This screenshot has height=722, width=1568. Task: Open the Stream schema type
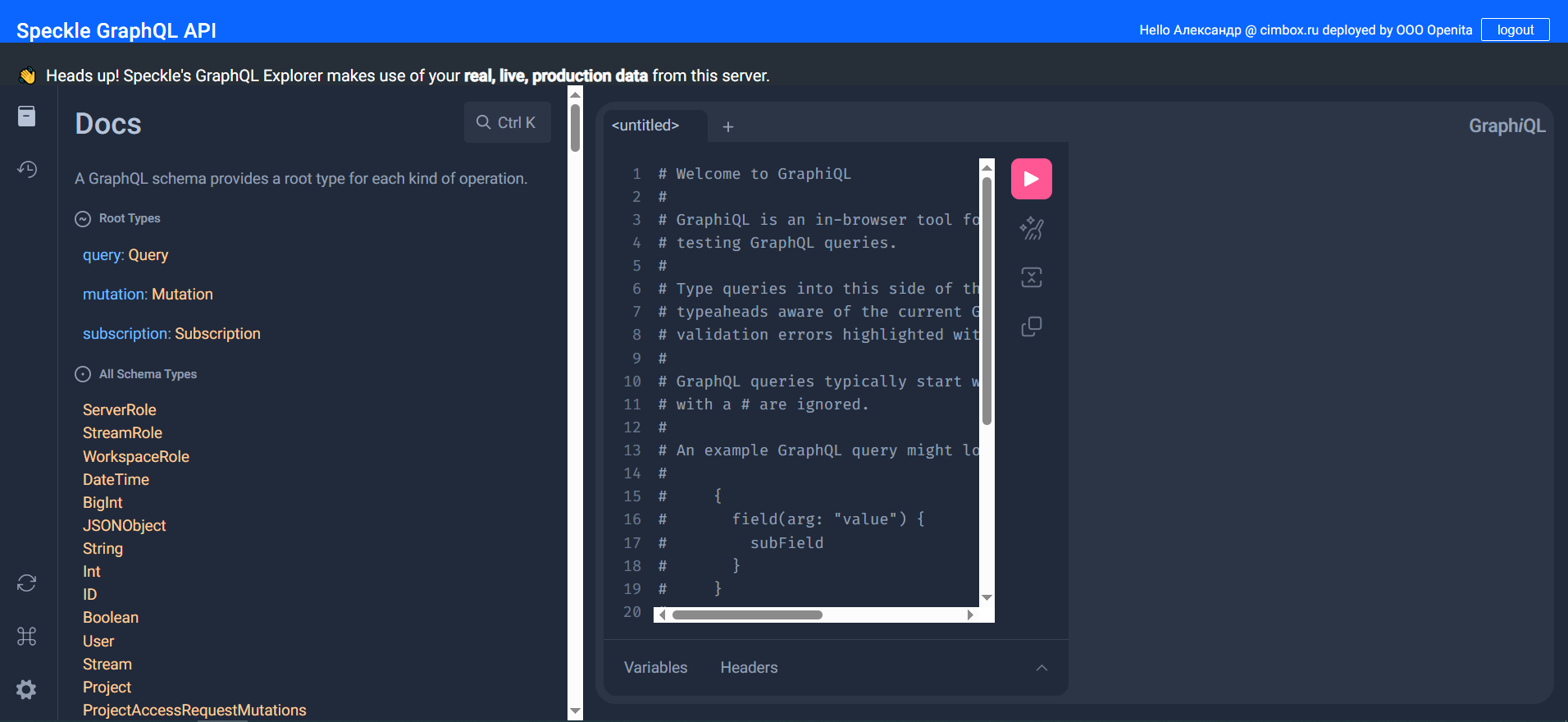coord(107,664)
